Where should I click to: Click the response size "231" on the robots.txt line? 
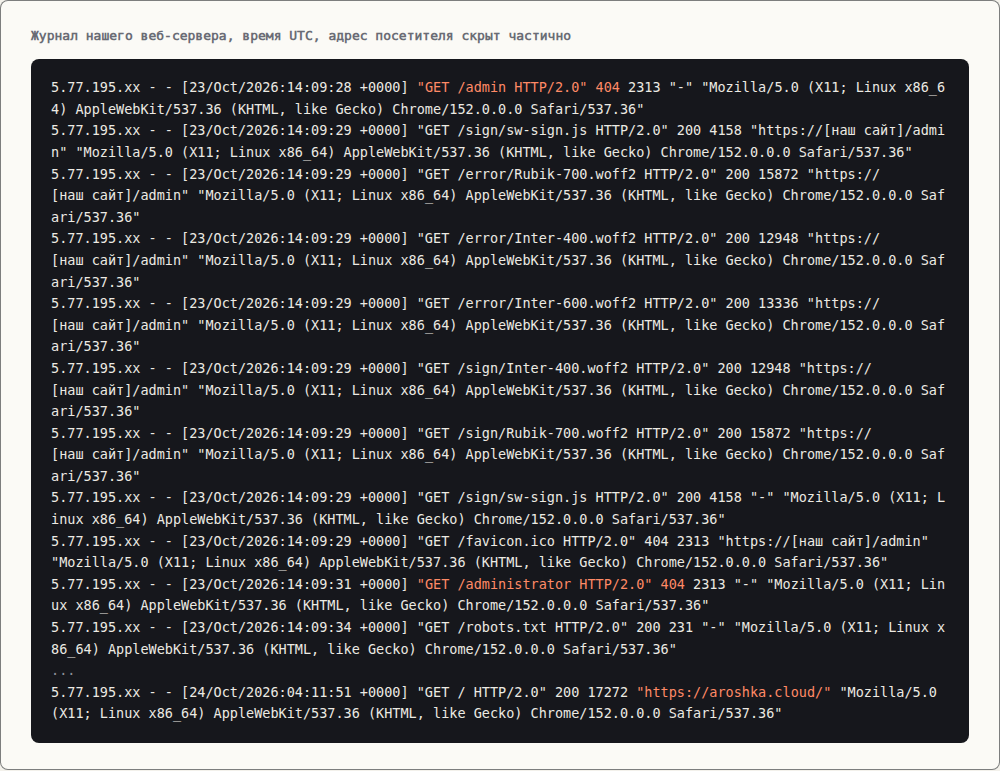[x=680, y=628]
